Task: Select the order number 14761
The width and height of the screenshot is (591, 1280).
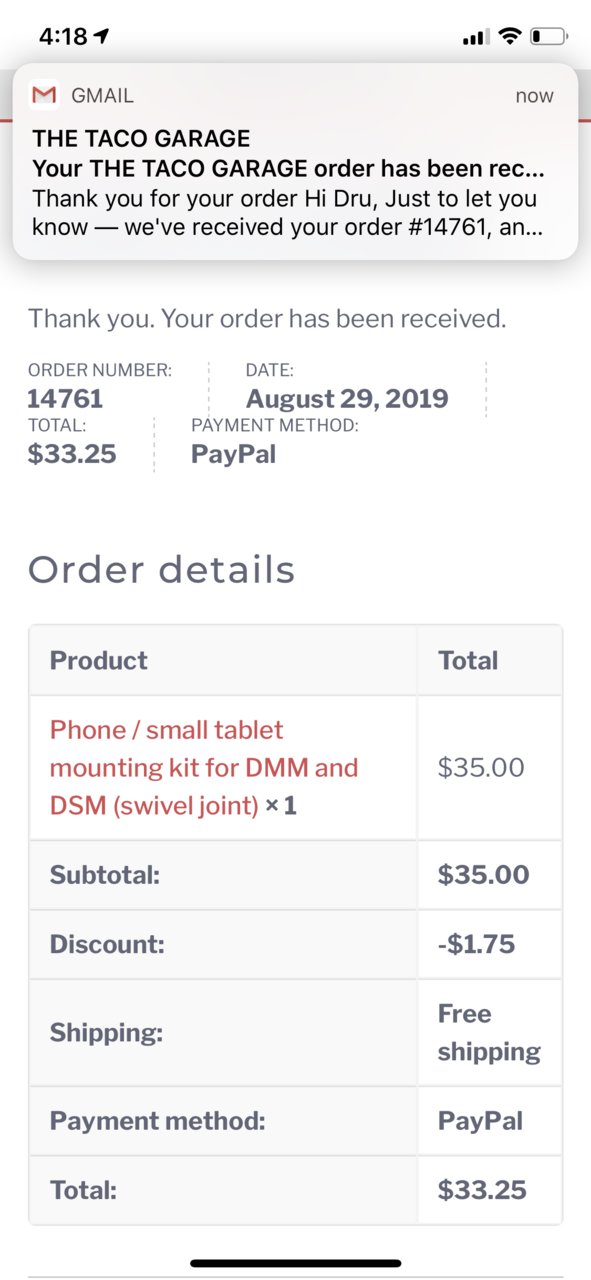Action: [x=65, y=399]
